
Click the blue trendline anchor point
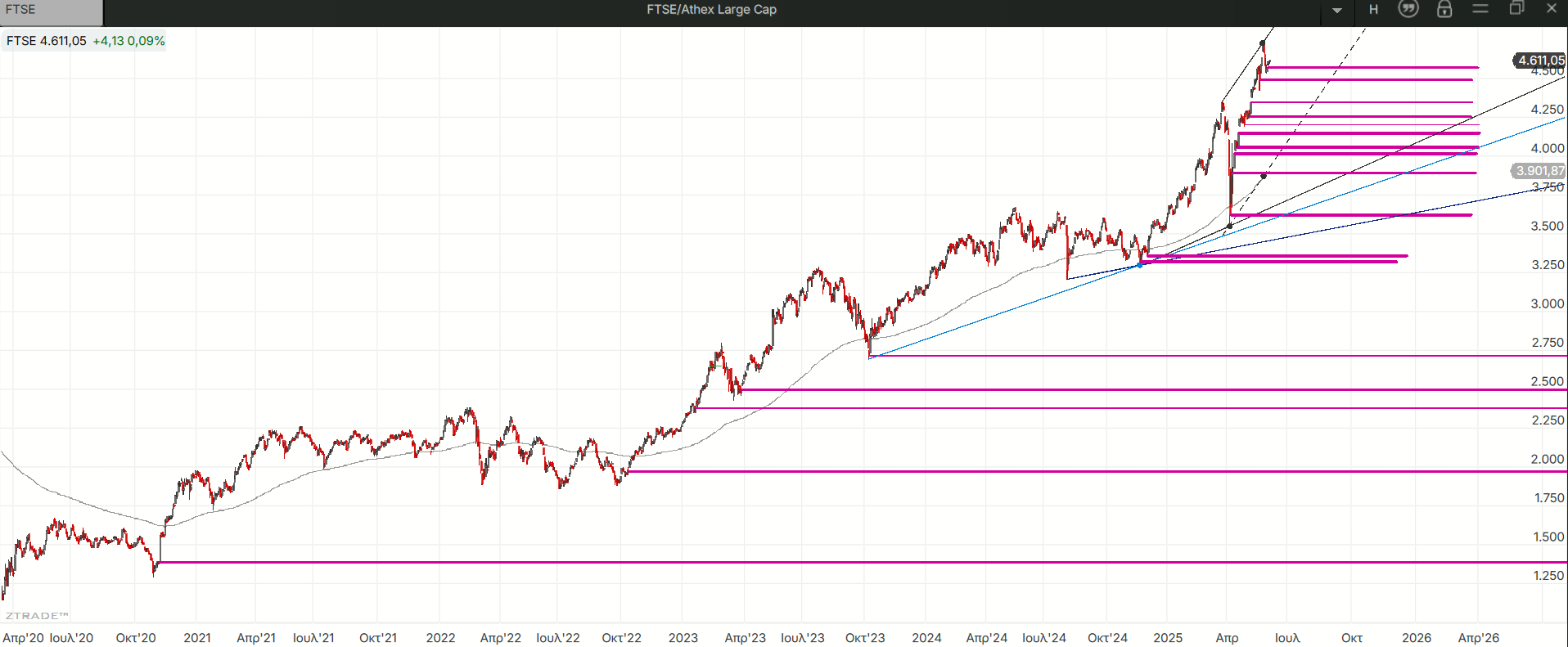1140,265
